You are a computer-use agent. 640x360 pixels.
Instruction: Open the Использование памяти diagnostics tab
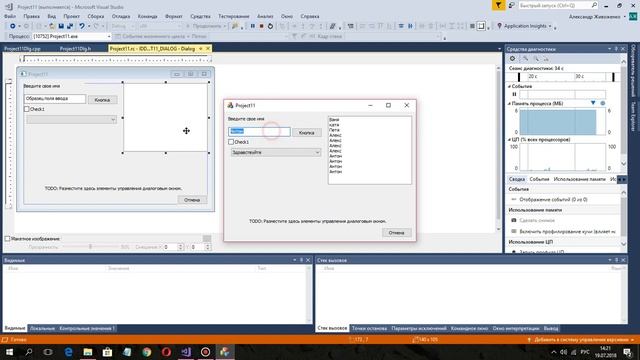coord(580,179)
